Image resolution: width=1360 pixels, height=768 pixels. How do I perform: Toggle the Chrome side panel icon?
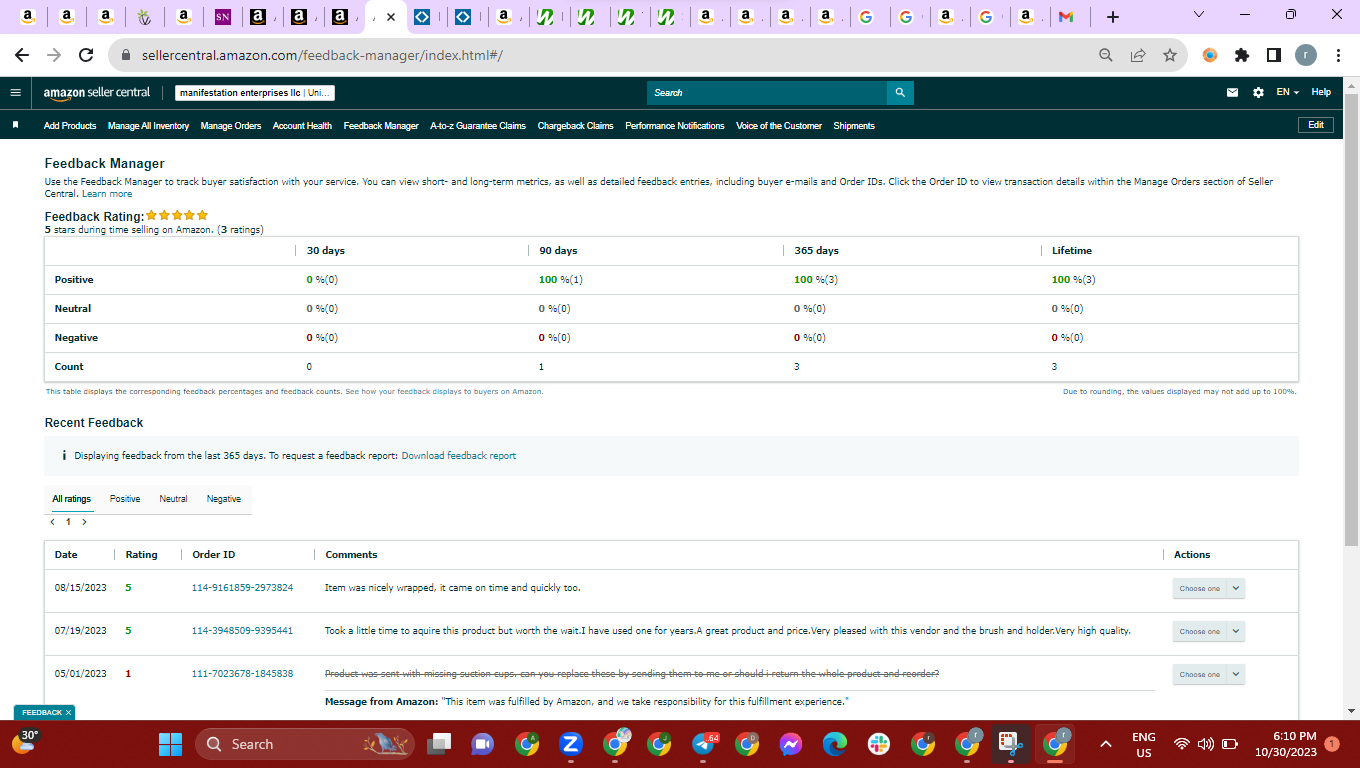pos(1274,55)
